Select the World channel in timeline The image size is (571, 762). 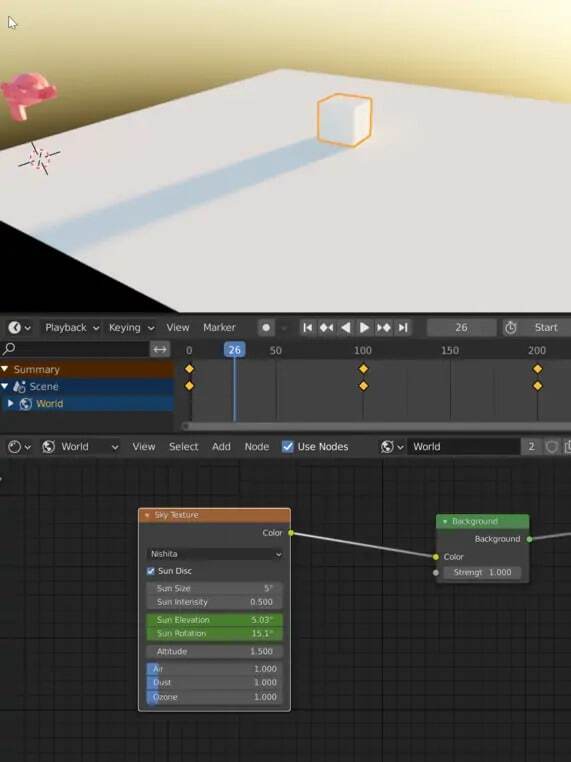(49, 403)
